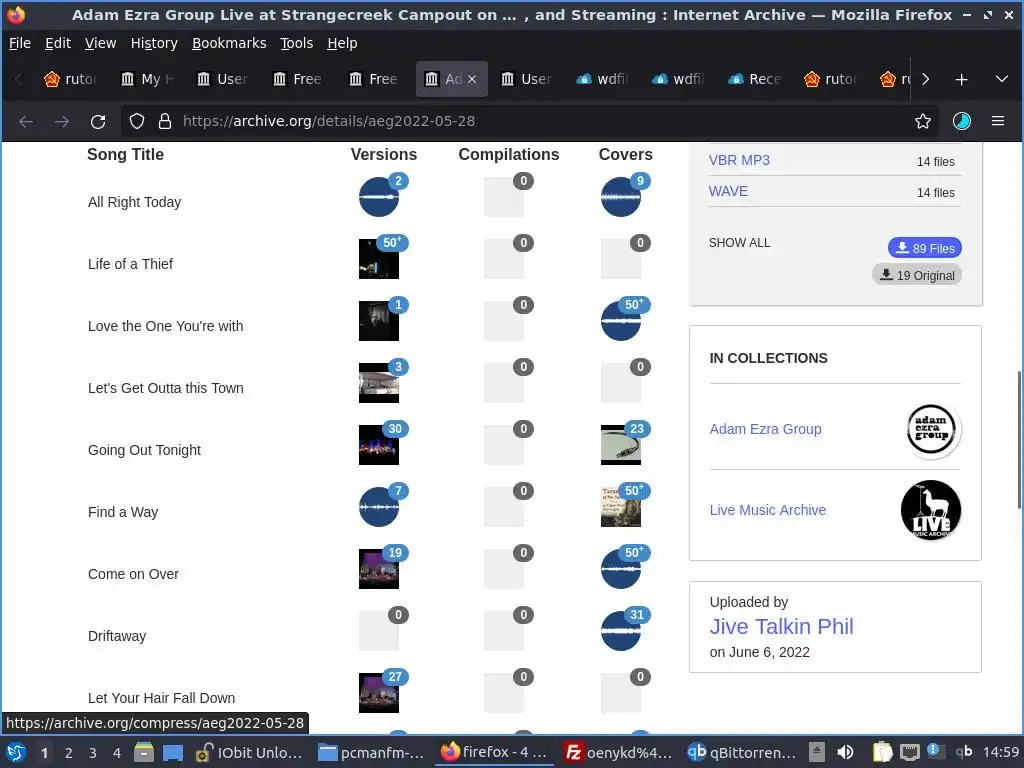Open qBittorrent taskbar window
Viewport: 1024px width, 768px height.
(x=742, y=753)
